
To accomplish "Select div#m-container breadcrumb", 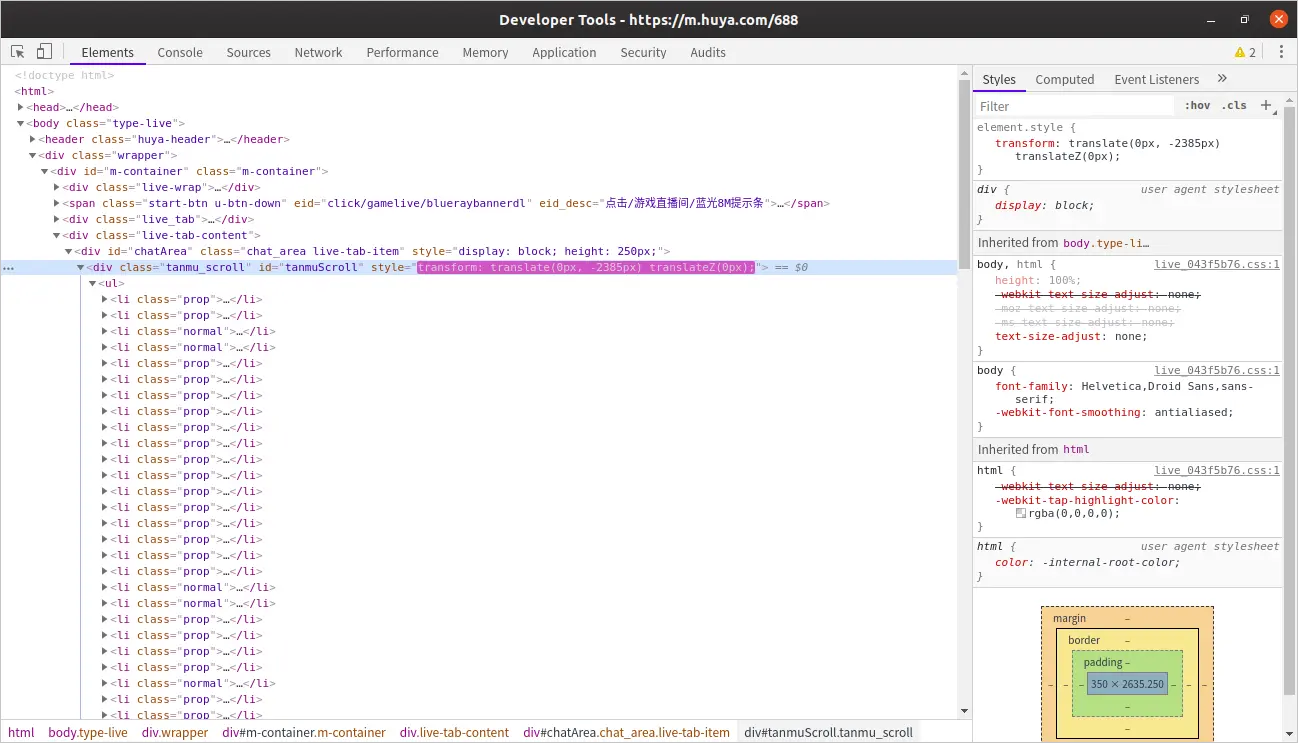I will pos(304,732).
